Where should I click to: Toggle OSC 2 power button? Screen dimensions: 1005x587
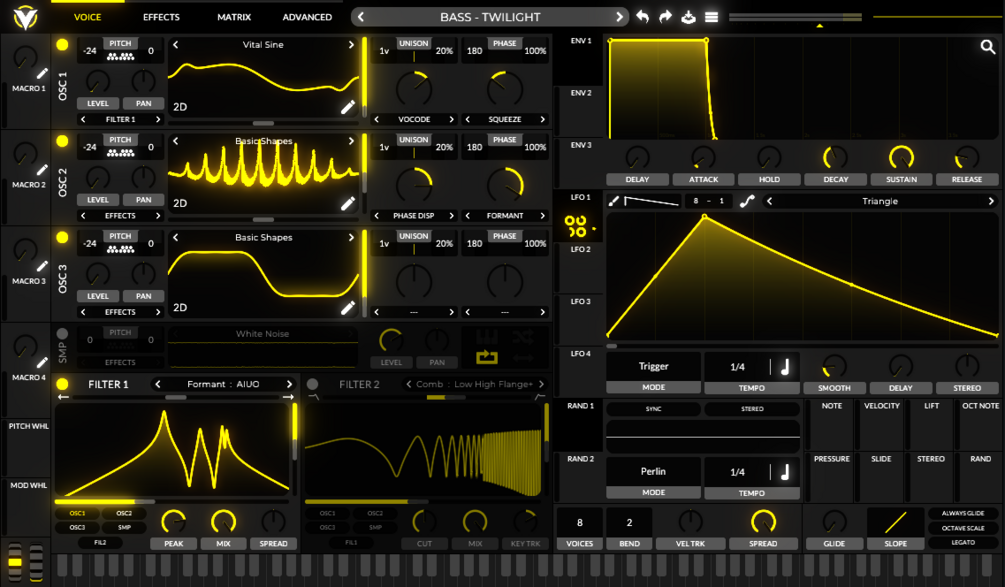pos(62,141)
